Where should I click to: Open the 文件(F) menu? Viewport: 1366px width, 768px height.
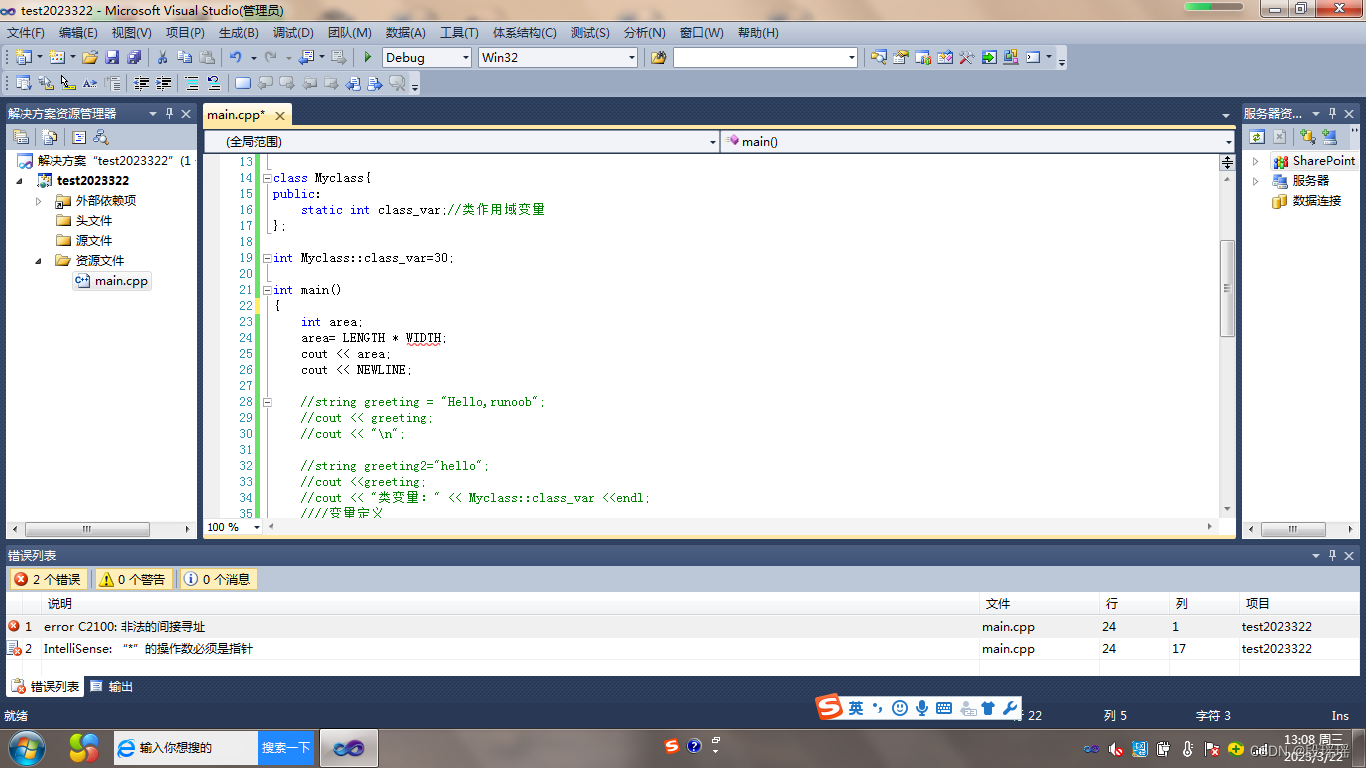coord(26,32)
